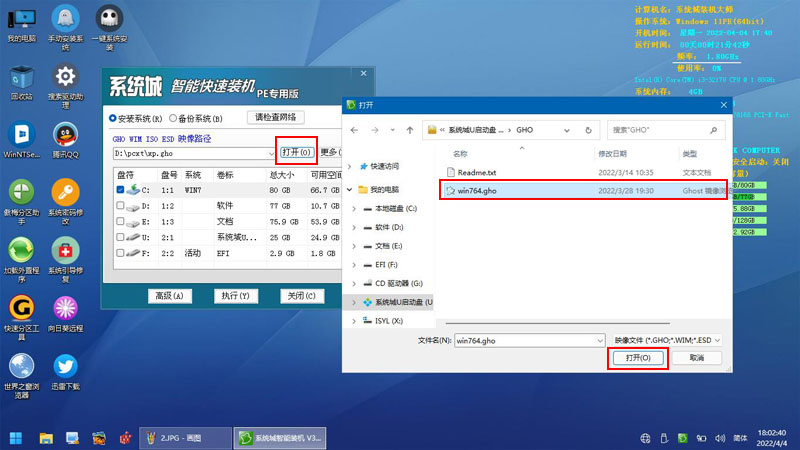Select the 安装系统(R) radio button
Image resolution: width=800 pixels, height=450 pixels.
click(113, 118)
